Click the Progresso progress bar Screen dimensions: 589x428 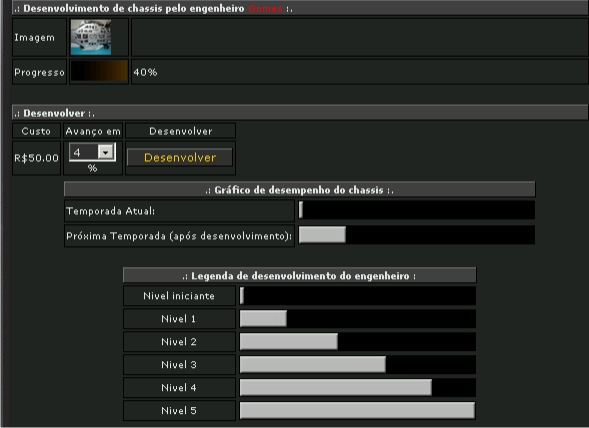coord(99,71)
